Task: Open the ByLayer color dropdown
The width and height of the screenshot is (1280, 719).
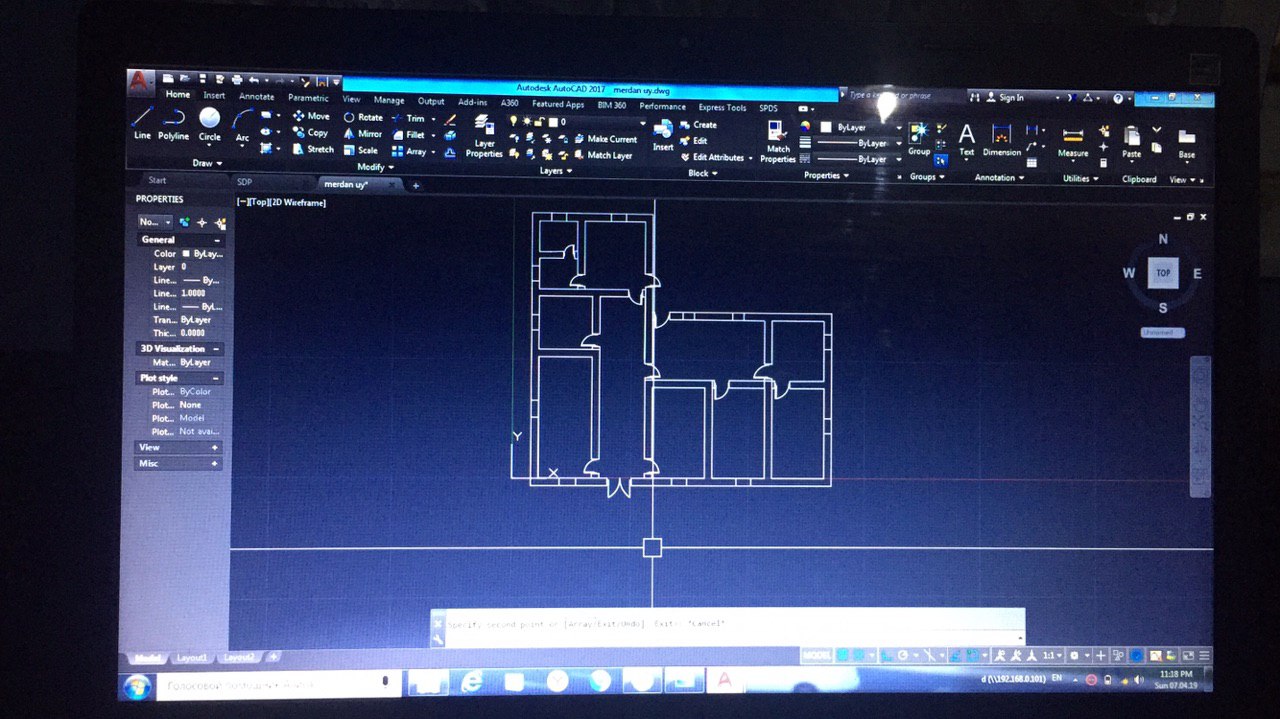Action: tap(861, 128)
